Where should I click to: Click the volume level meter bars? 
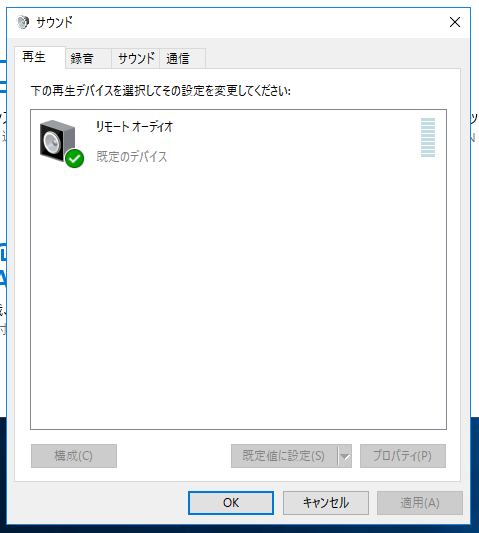pyautogui.click(x=428, y=137)
